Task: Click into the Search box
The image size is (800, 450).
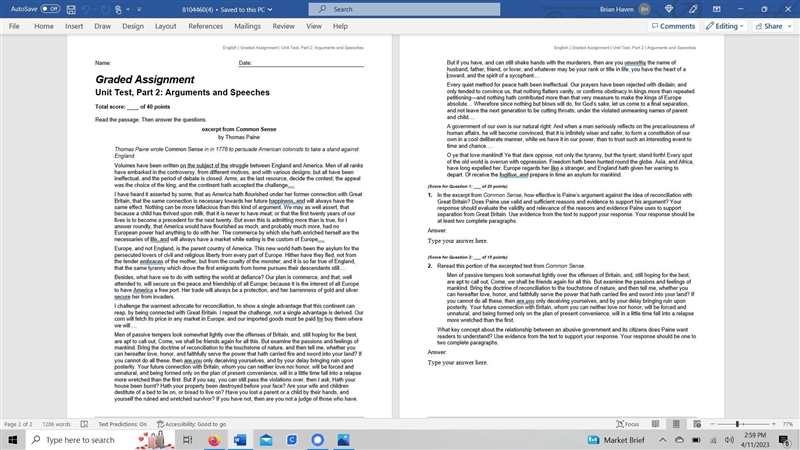Action: [404, 9]
